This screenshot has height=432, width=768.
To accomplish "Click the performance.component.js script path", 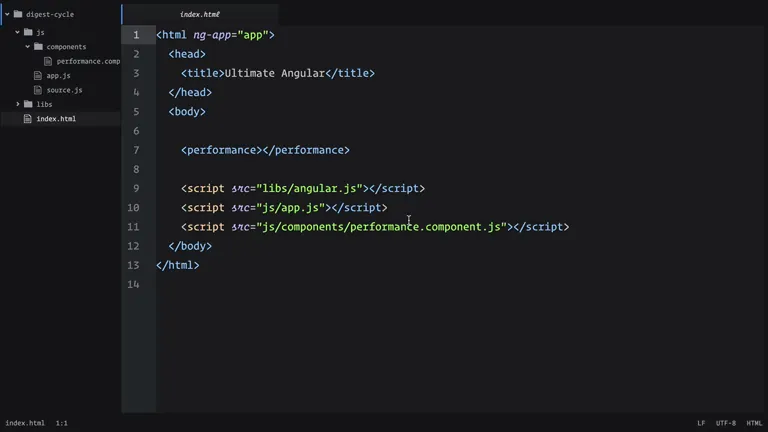I will (381, 227).
